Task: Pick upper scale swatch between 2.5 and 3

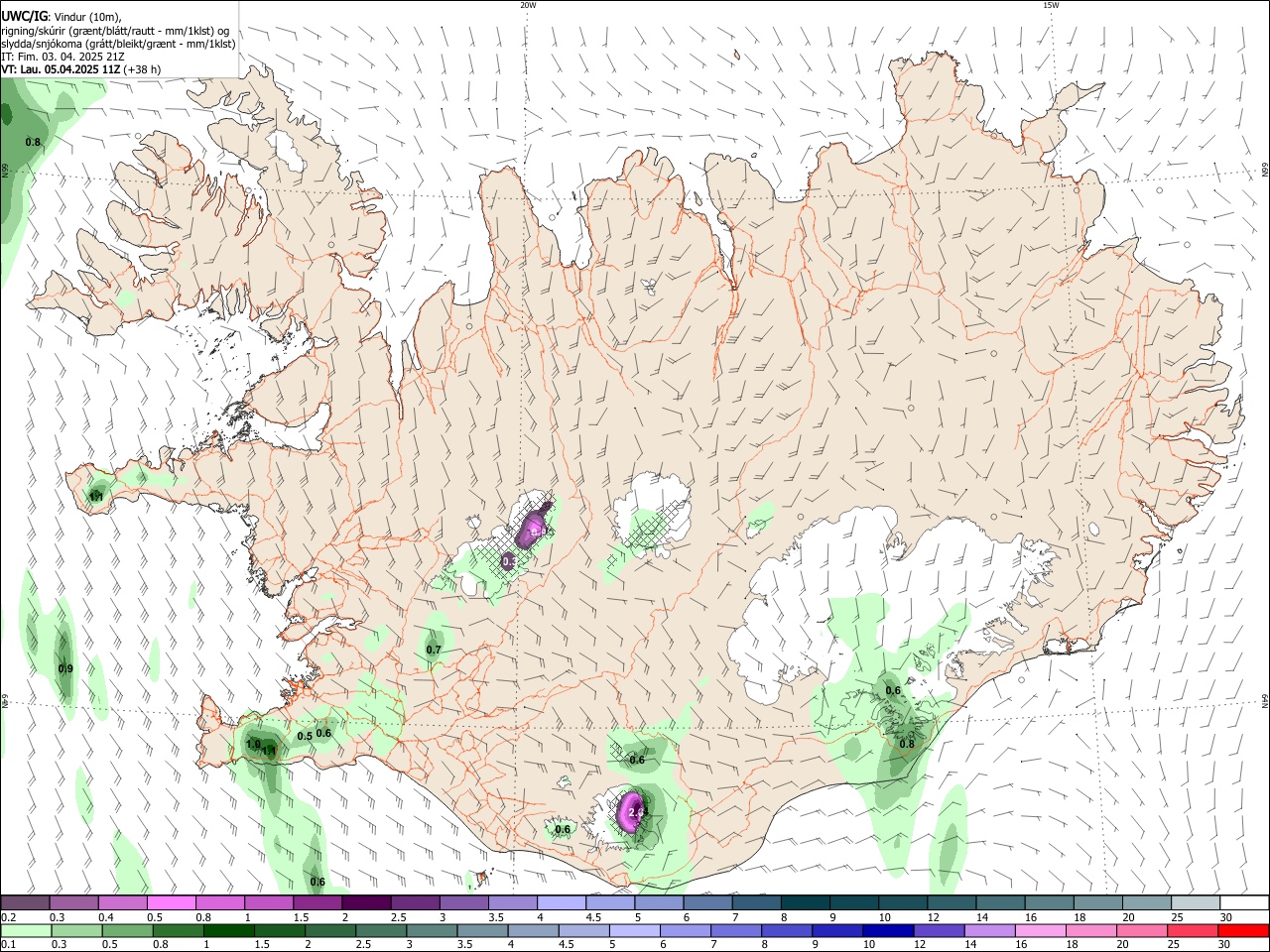Action: 415,902
